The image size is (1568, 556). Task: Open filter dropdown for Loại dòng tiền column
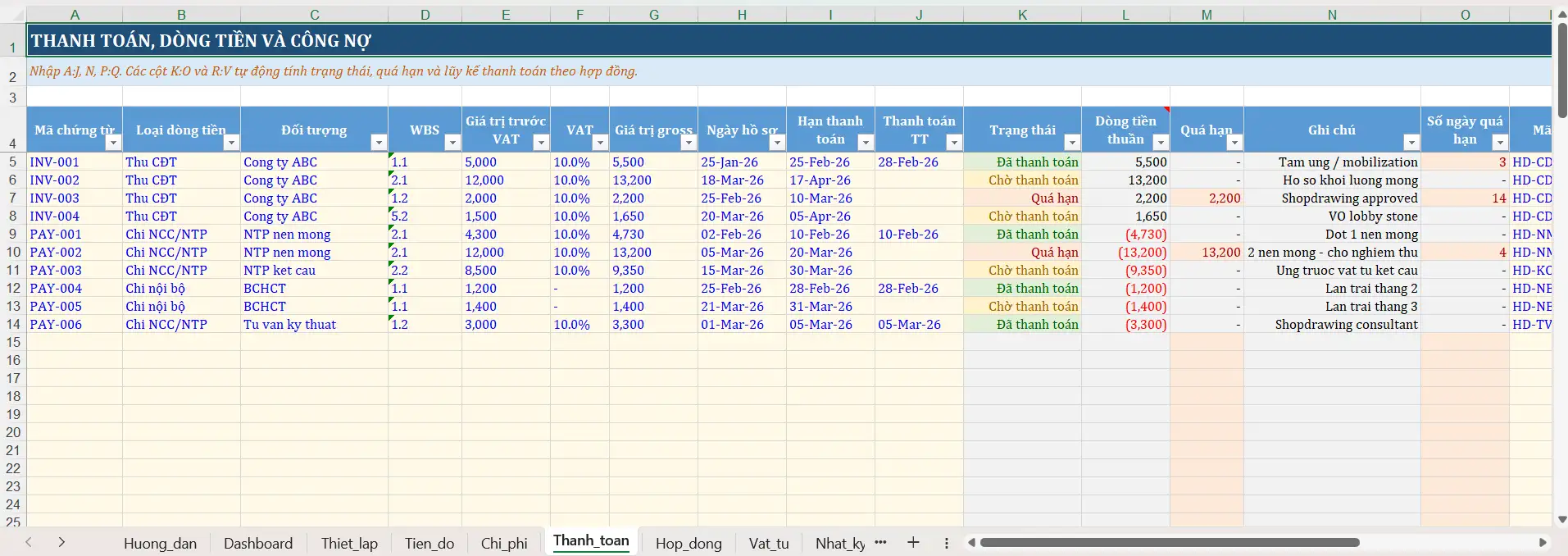tap(231, 143)
